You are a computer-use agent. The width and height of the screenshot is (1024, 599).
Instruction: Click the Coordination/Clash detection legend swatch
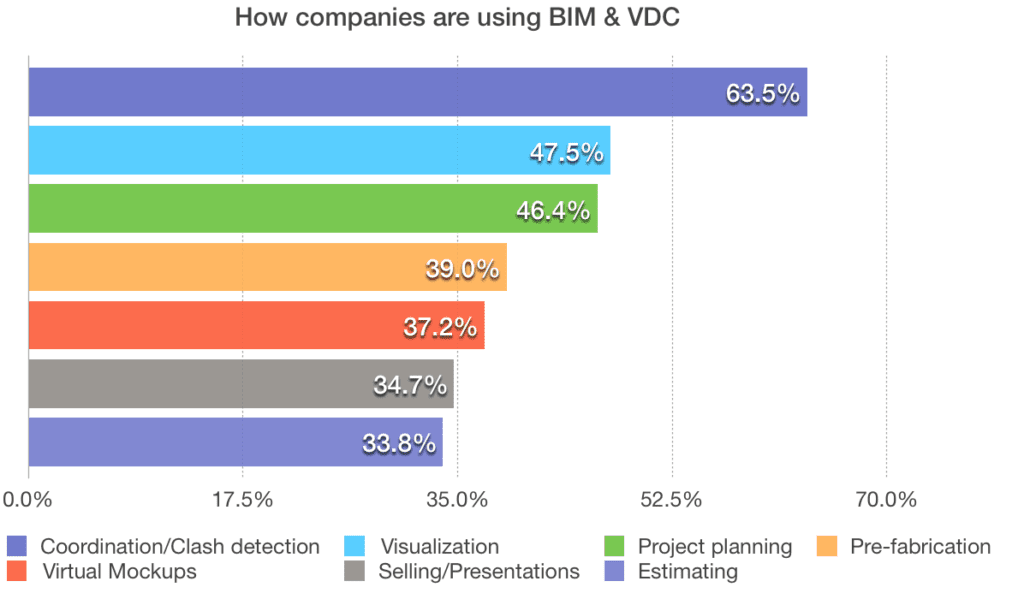17,546
